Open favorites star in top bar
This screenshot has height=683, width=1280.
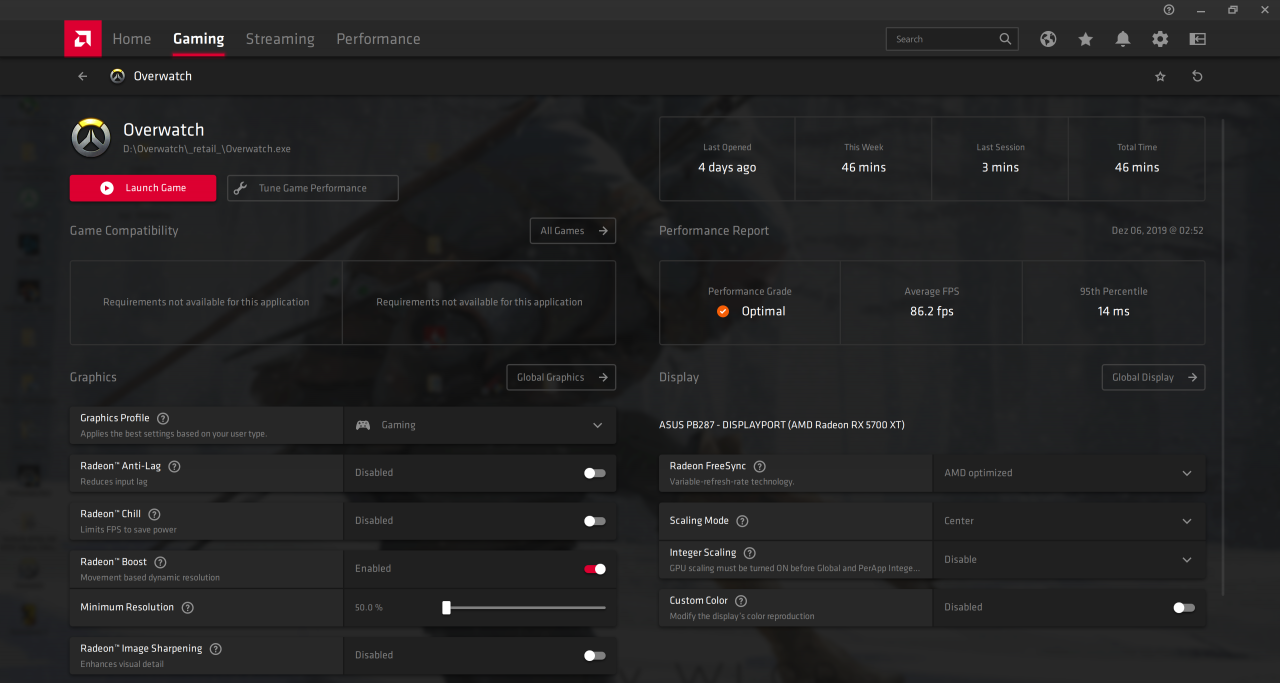pyautogui.click(x=1085, y=39)
